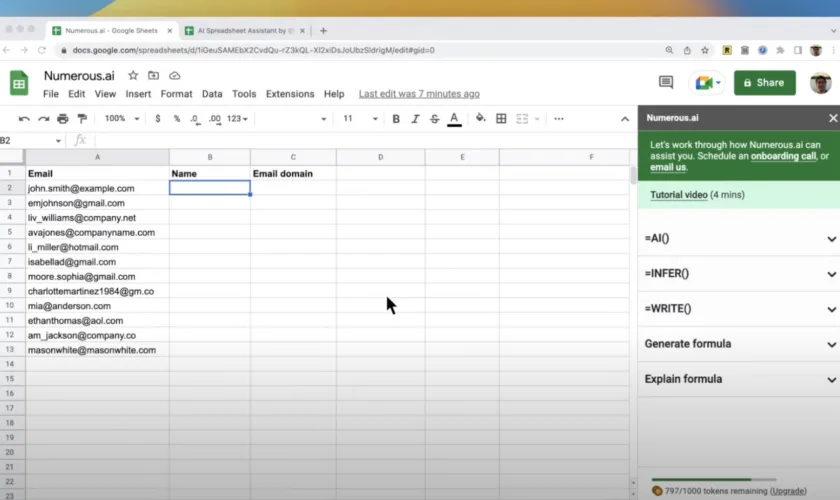This screenshot has height=500, width=840.
Task: Select column C header
Action: coord(293,157)
